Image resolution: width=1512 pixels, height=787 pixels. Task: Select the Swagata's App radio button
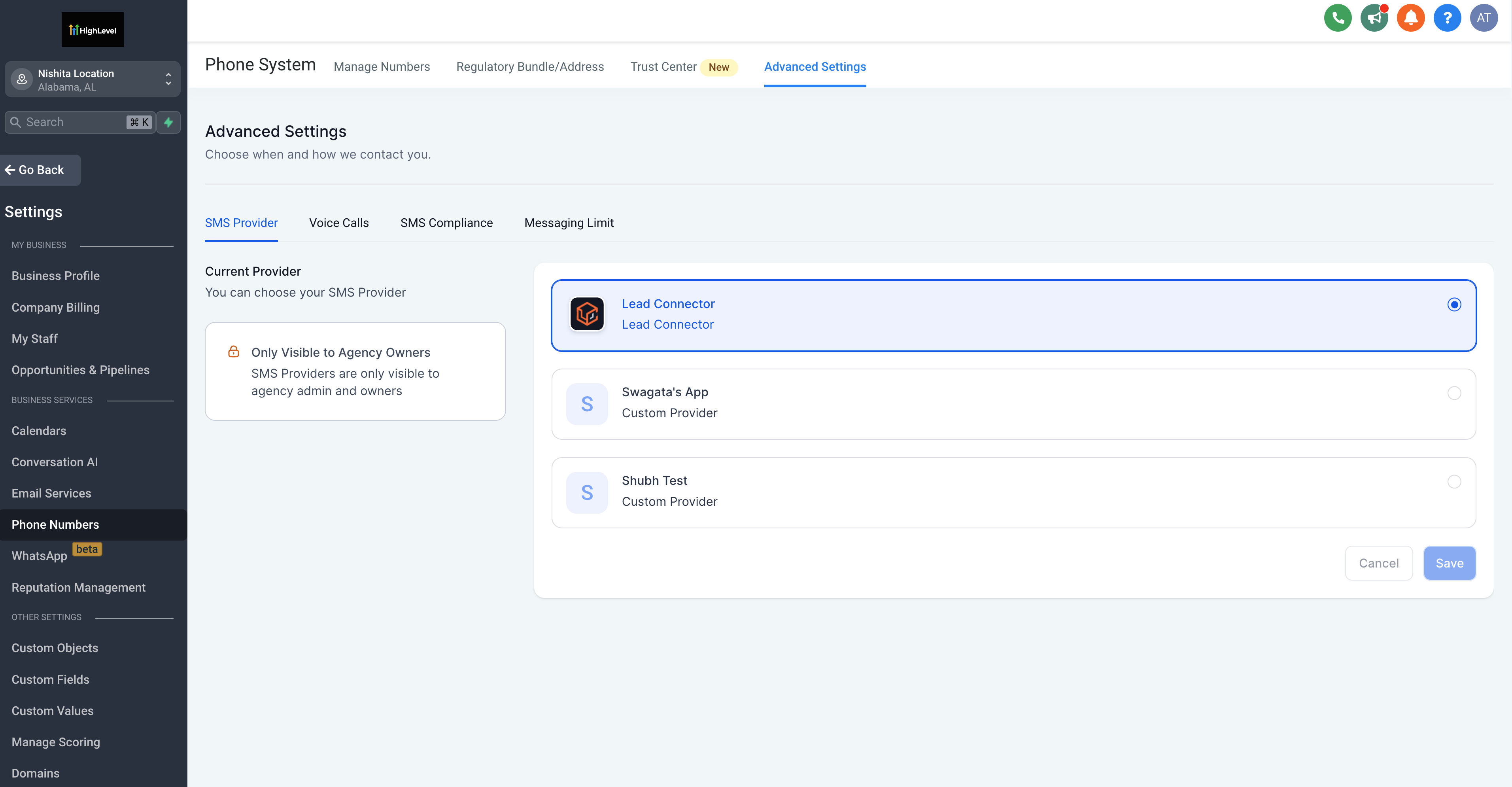coord(1454,393)
